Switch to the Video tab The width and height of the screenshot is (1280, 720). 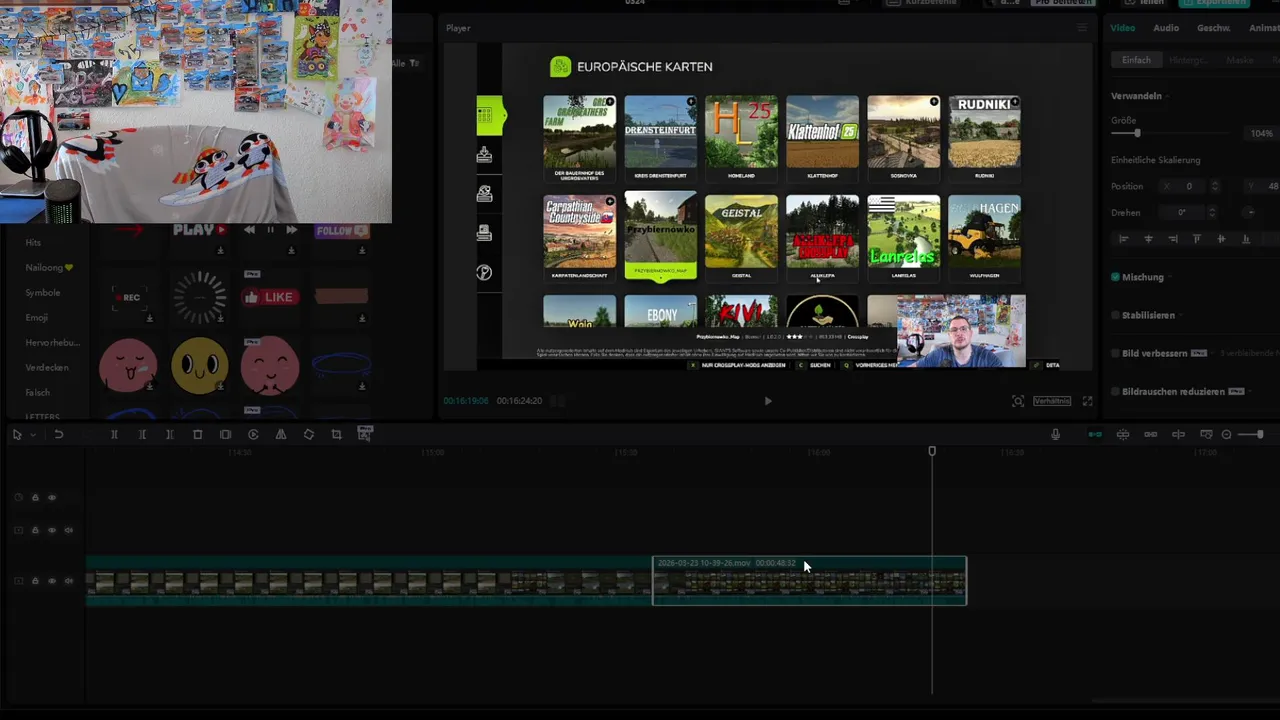(x=1122, y=28)
